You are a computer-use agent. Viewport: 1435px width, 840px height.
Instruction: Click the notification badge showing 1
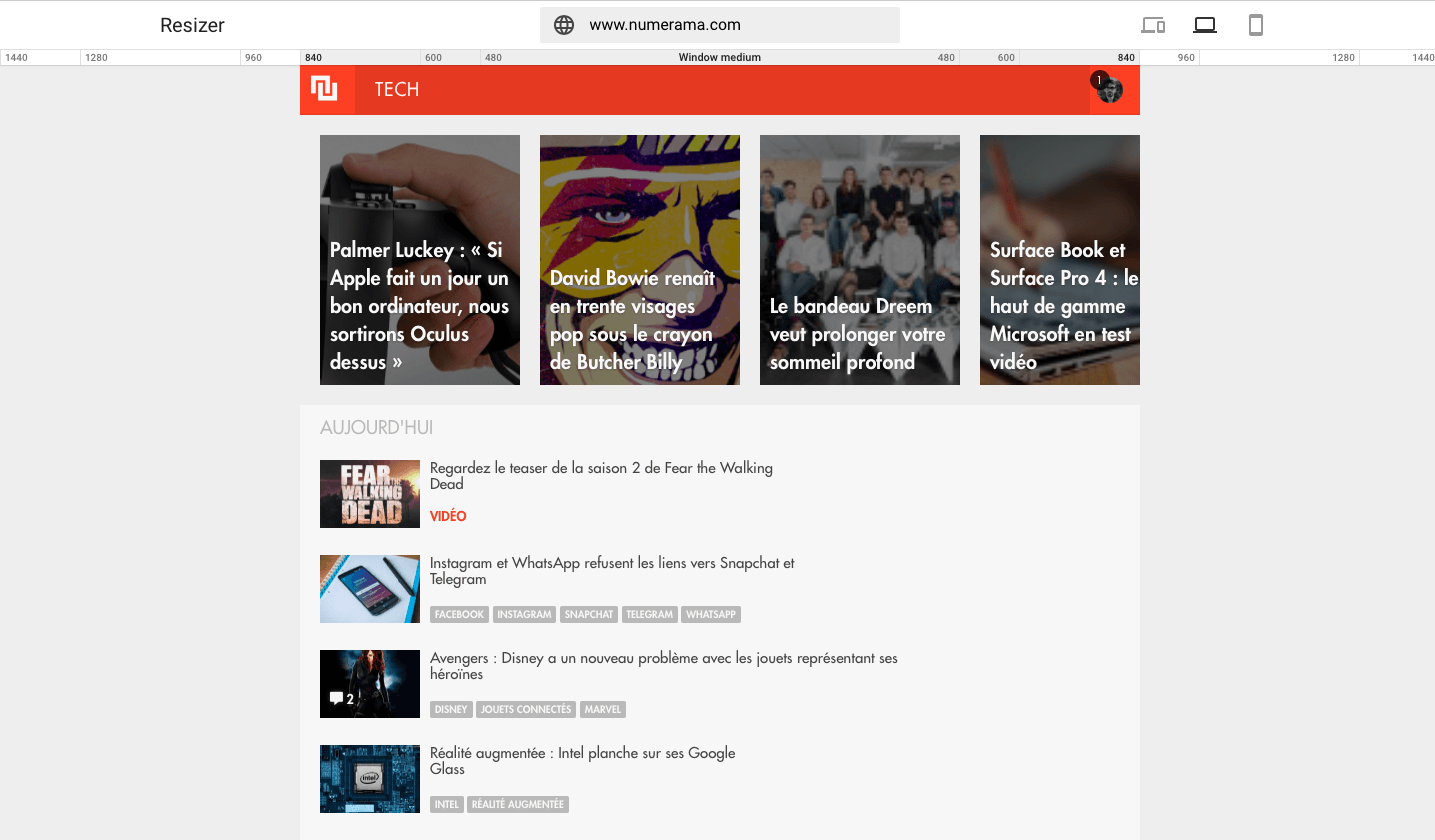(1098, 79)
